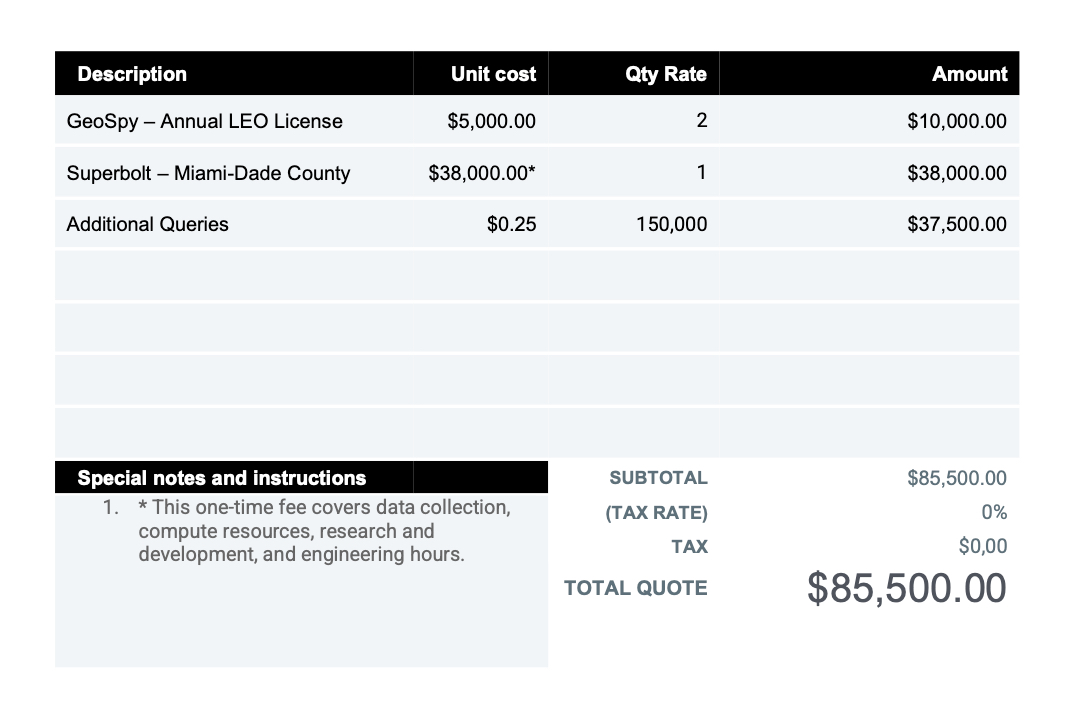Click the large $85,500.00 total quote
This screenshot has width=1084, height=716.
pyautogui.click(x=906, y=588)
